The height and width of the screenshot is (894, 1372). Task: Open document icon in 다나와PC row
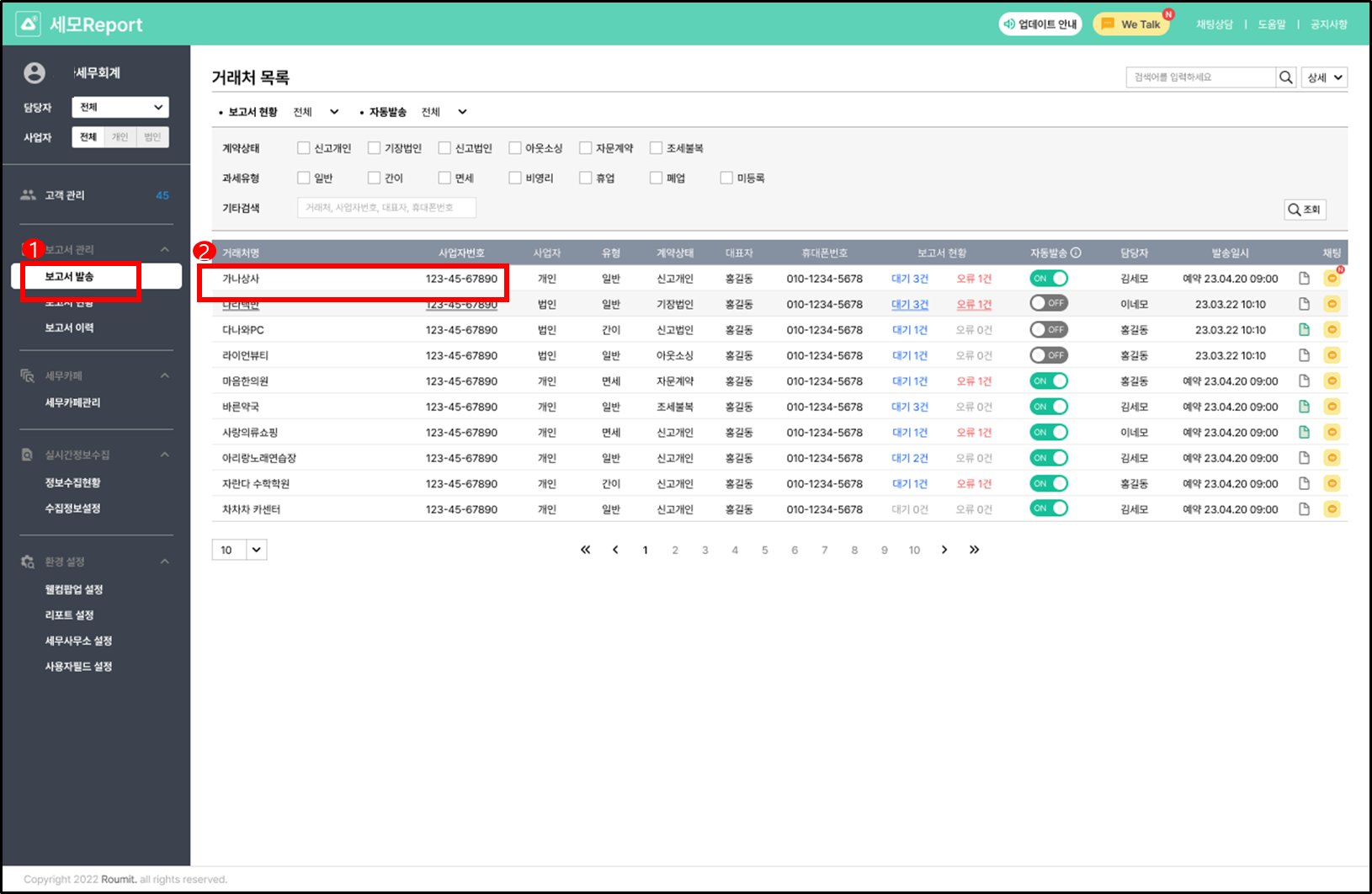pos(1304,330)
